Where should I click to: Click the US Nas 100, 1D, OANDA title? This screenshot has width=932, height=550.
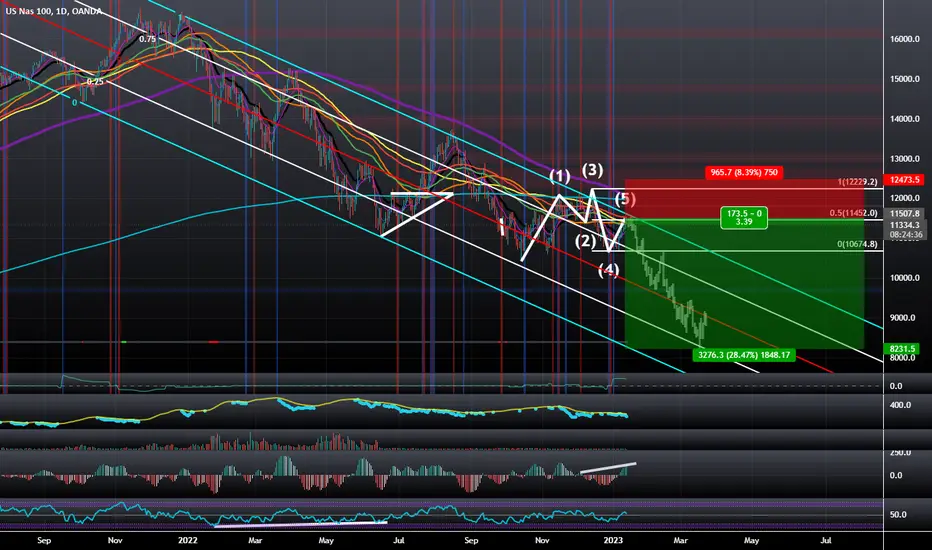click(x=53, y=11)
